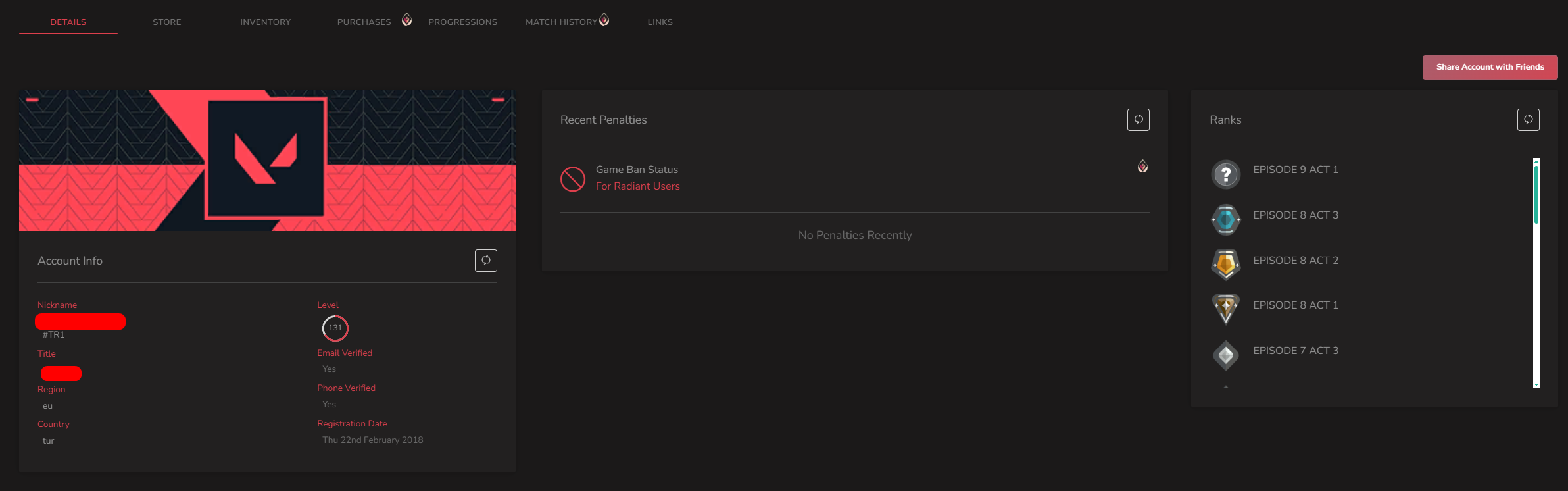Click the Game Ban Status prohibited icon
1568x491 pixels.
(573, 178)
